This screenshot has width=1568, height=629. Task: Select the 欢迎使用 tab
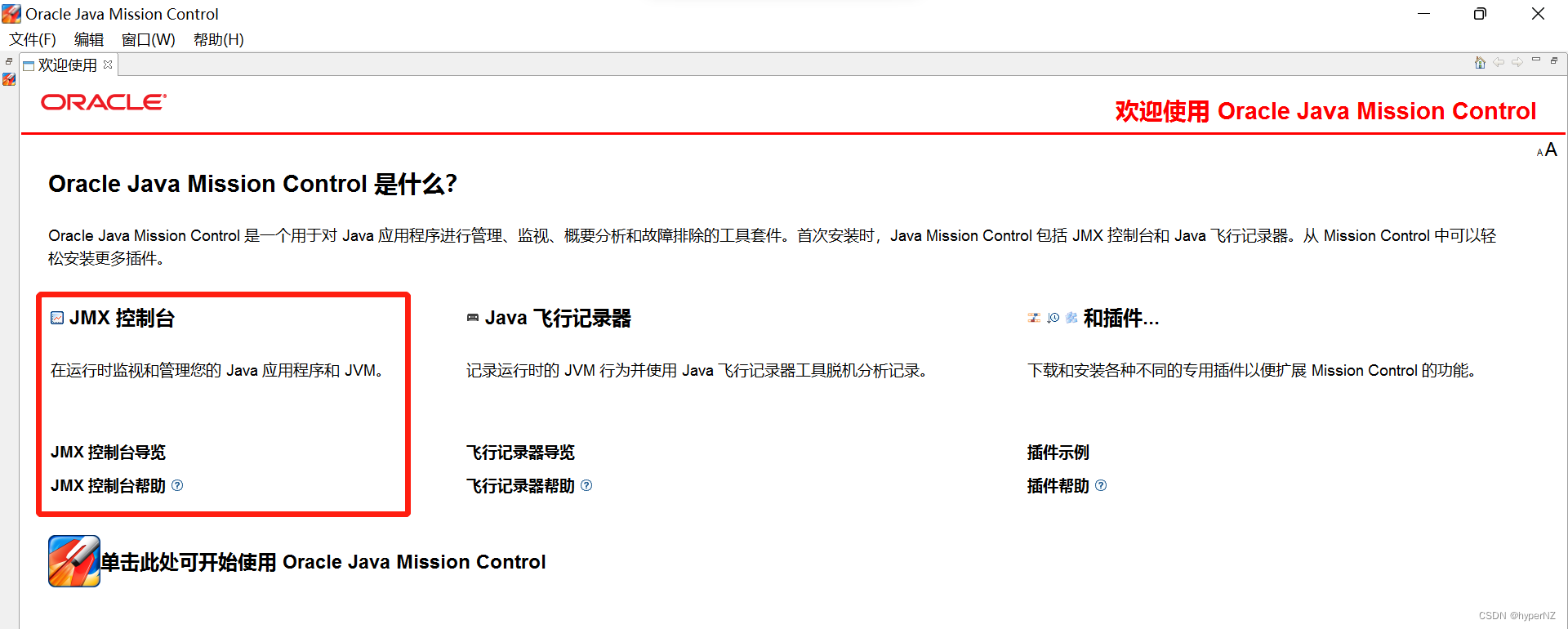pos(68,65)
